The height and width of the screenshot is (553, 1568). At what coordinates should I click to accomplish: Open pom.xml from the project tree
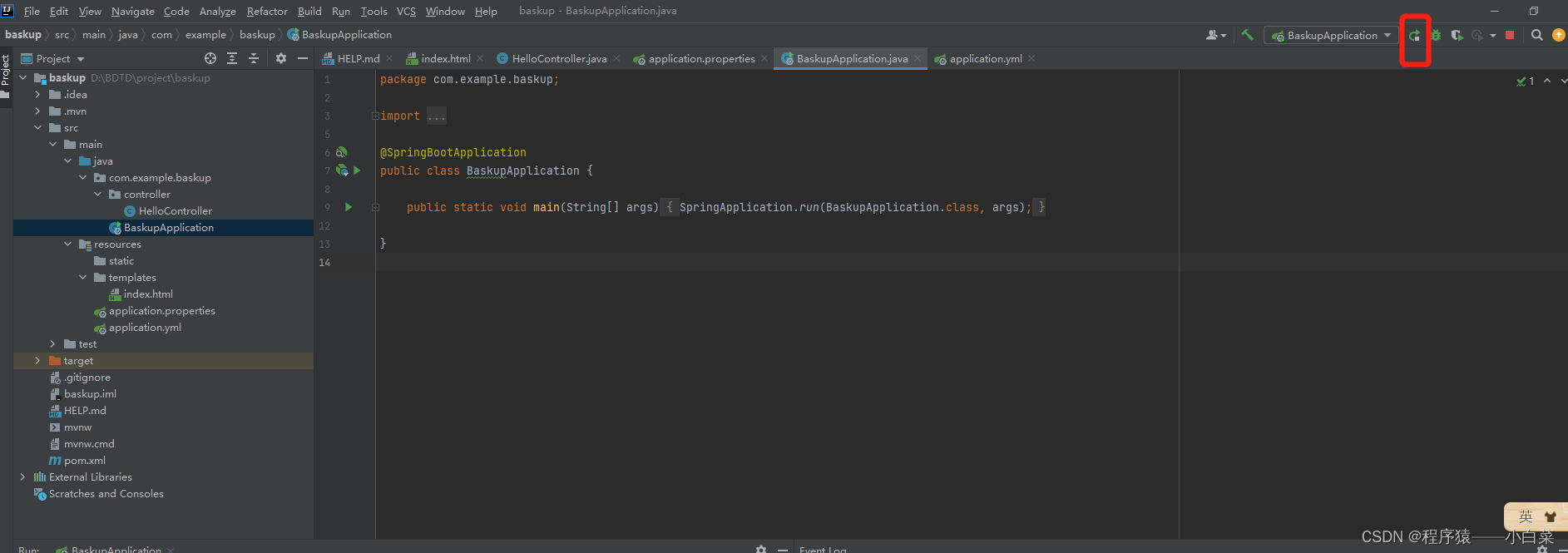(84, 461)
